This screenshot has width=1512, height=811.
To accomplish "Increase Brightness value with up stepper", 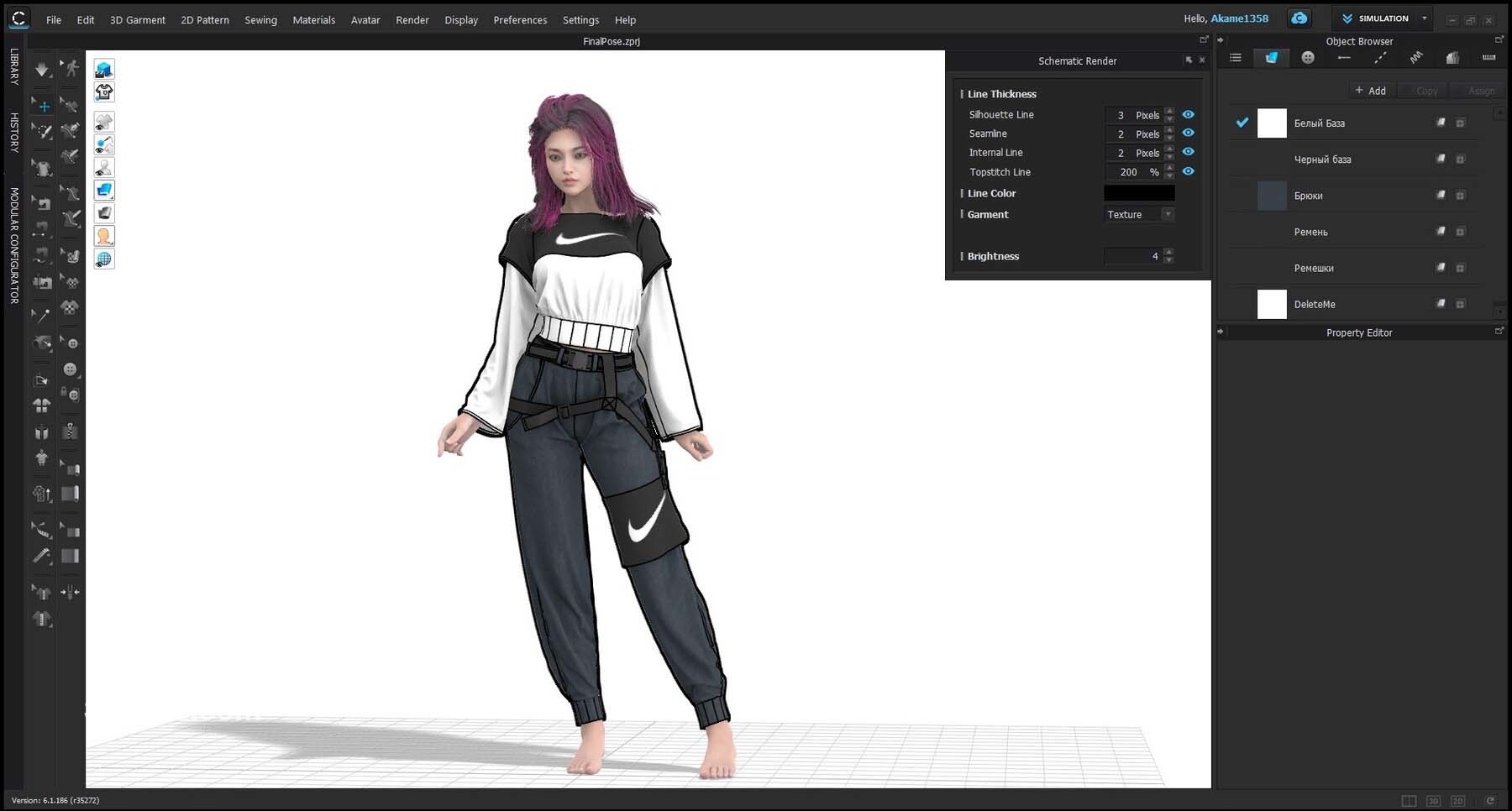I will click(x=1169, y=252).
